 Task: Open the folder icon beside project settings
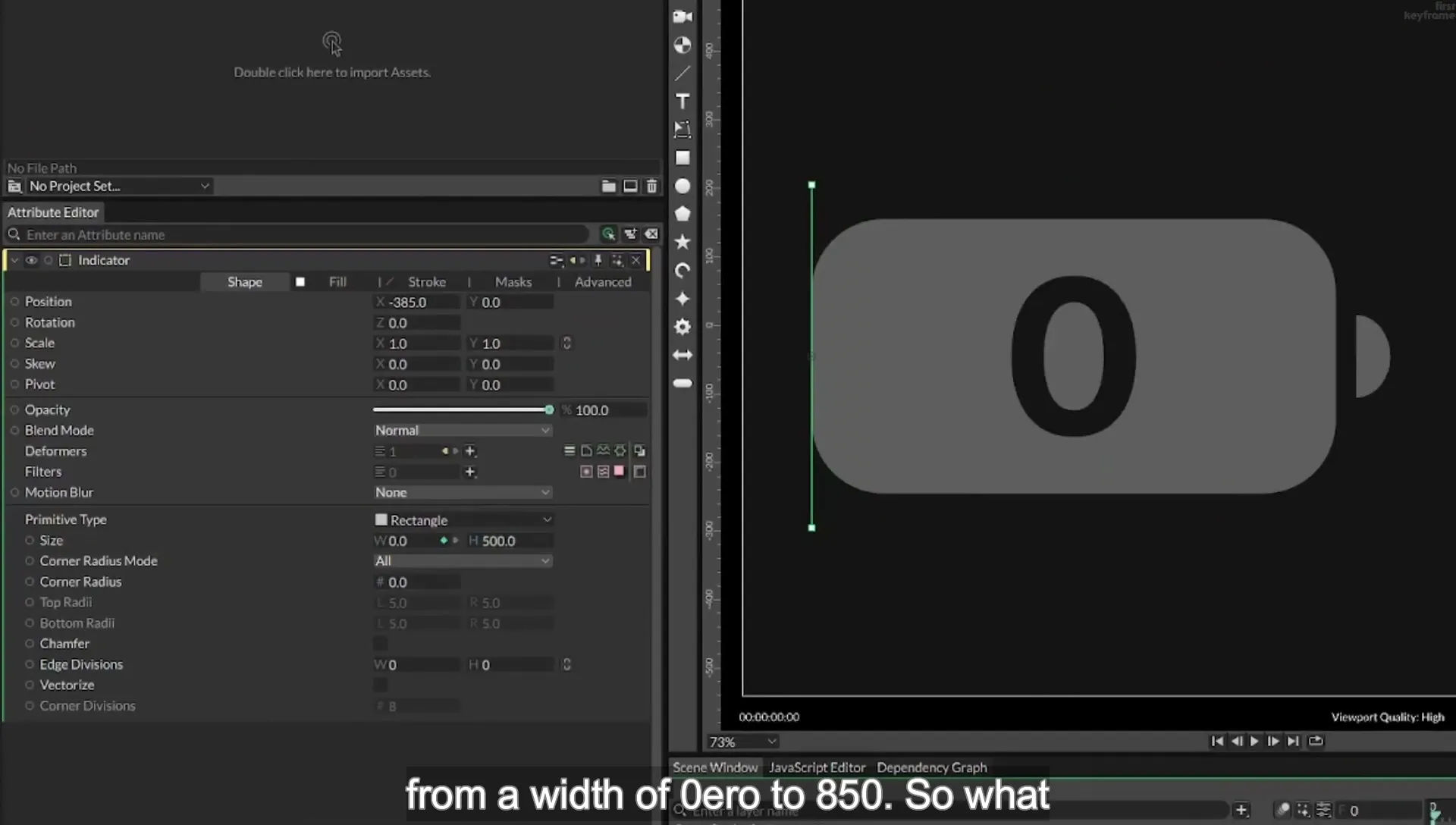608,186
